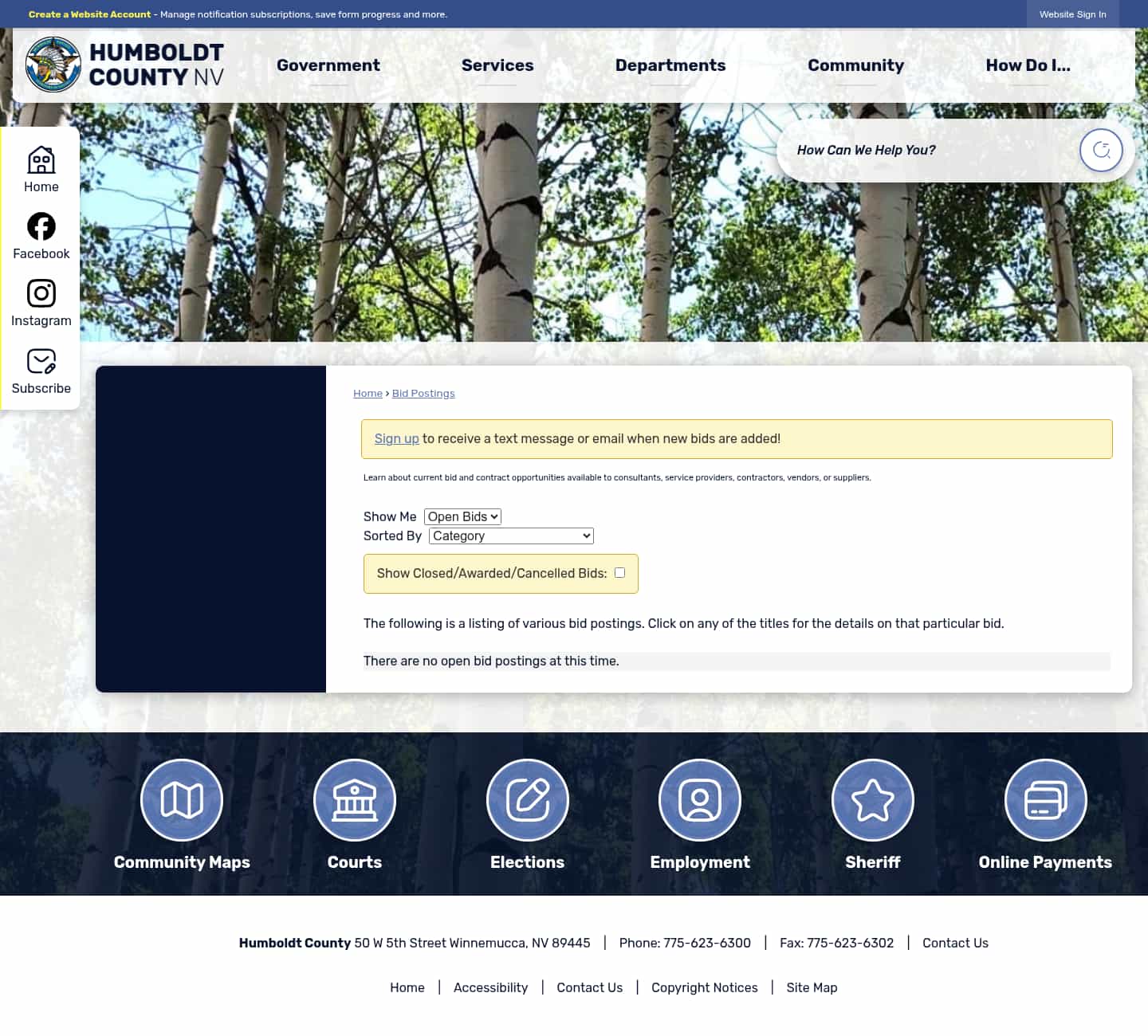Click Create a Website Account link

point(89,14)
